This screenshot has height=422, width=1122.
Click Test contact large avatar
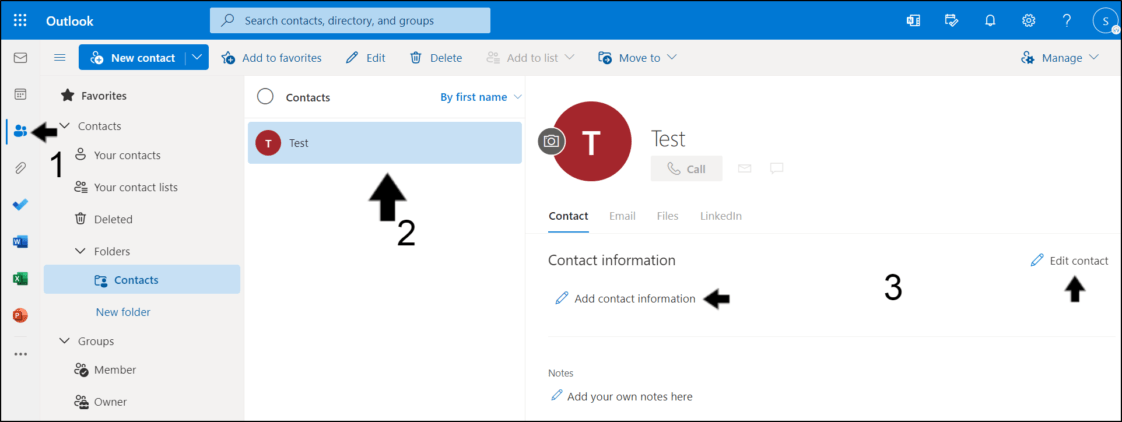(x=592, y=142)
